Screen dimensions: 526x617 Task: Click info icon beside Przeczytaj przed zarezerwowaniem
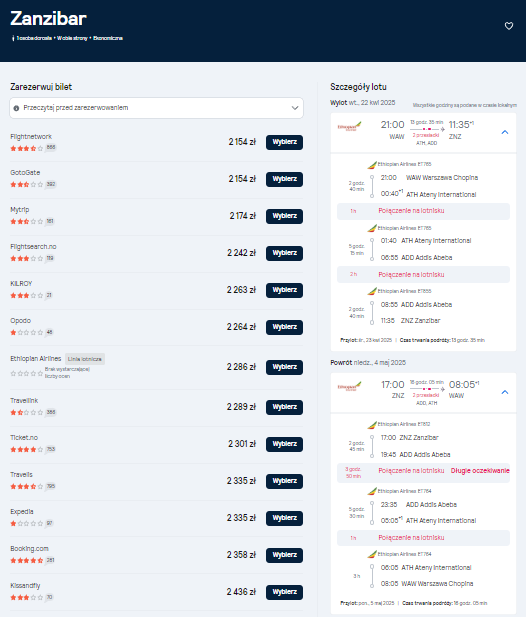point(17,108)
